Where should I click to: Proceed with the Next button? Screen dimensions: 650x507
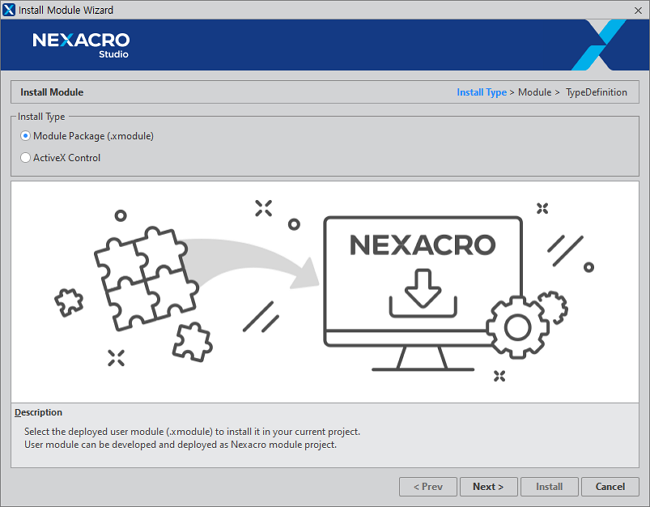tap(488, 487)
